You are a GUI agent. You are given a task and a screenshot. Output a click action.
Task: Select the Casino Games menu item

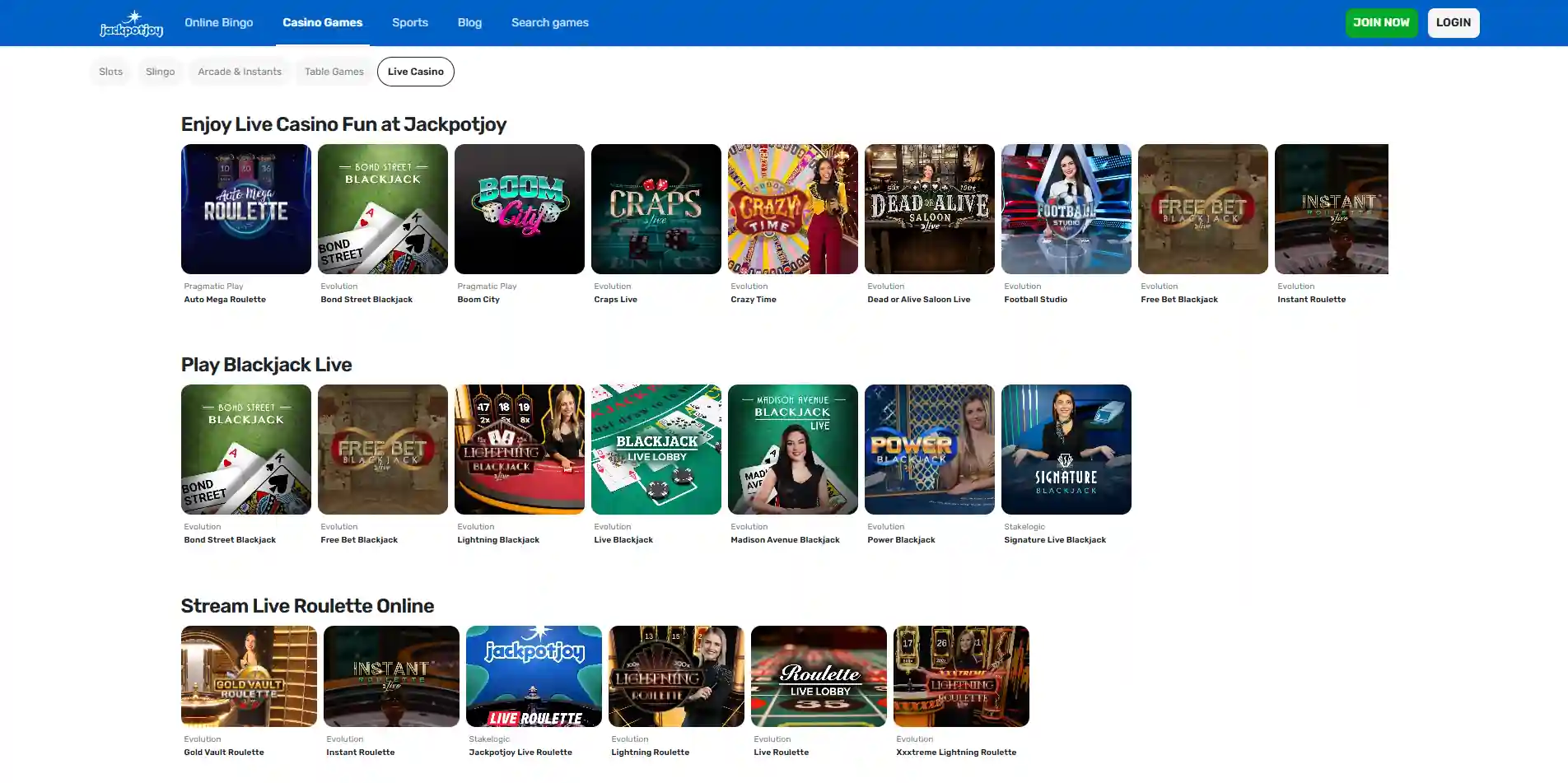pyautogui.click(x=323, y=22)
